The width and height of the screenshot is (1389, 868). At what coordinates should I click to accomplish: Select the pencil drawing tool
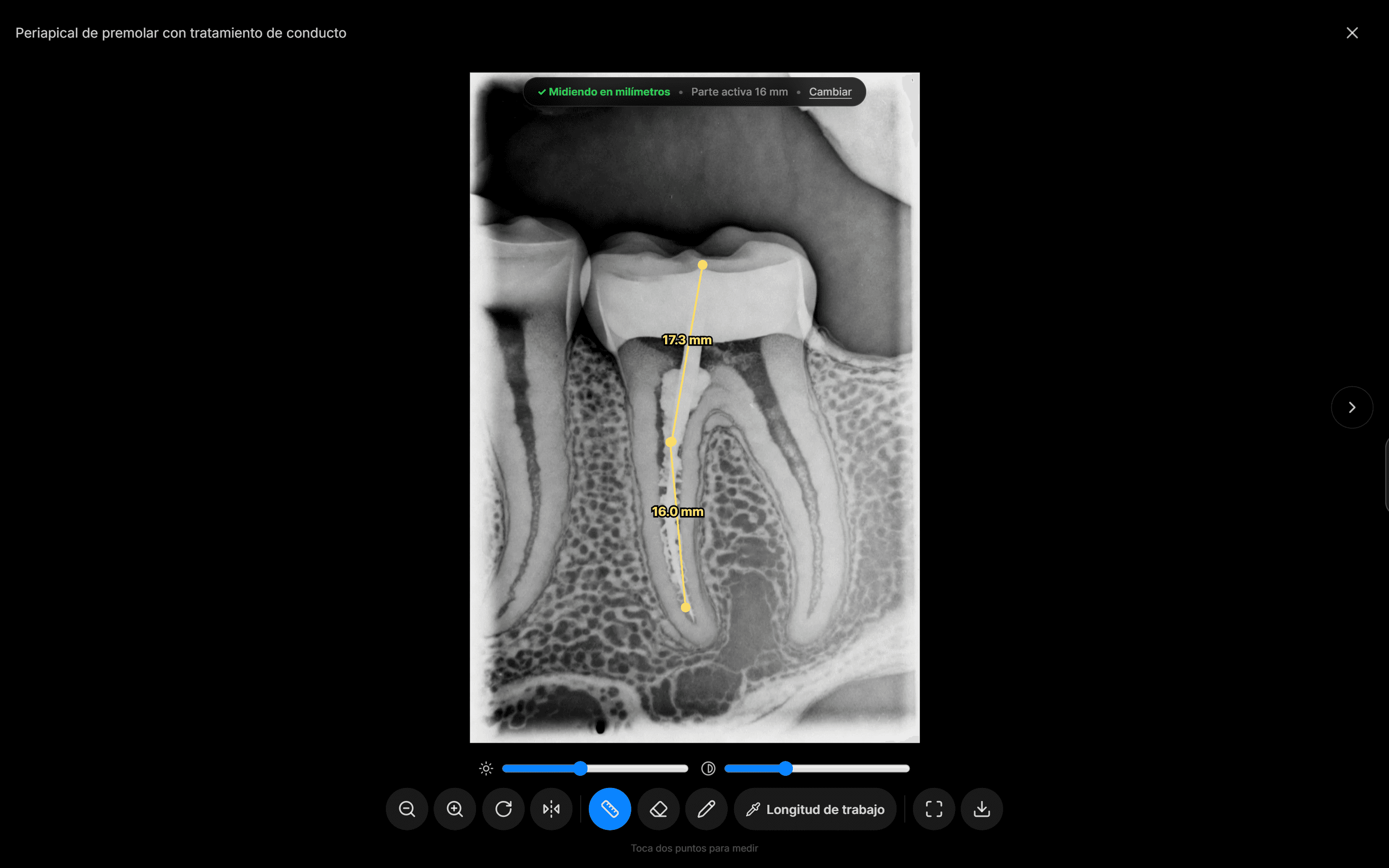tap(707, 809)
